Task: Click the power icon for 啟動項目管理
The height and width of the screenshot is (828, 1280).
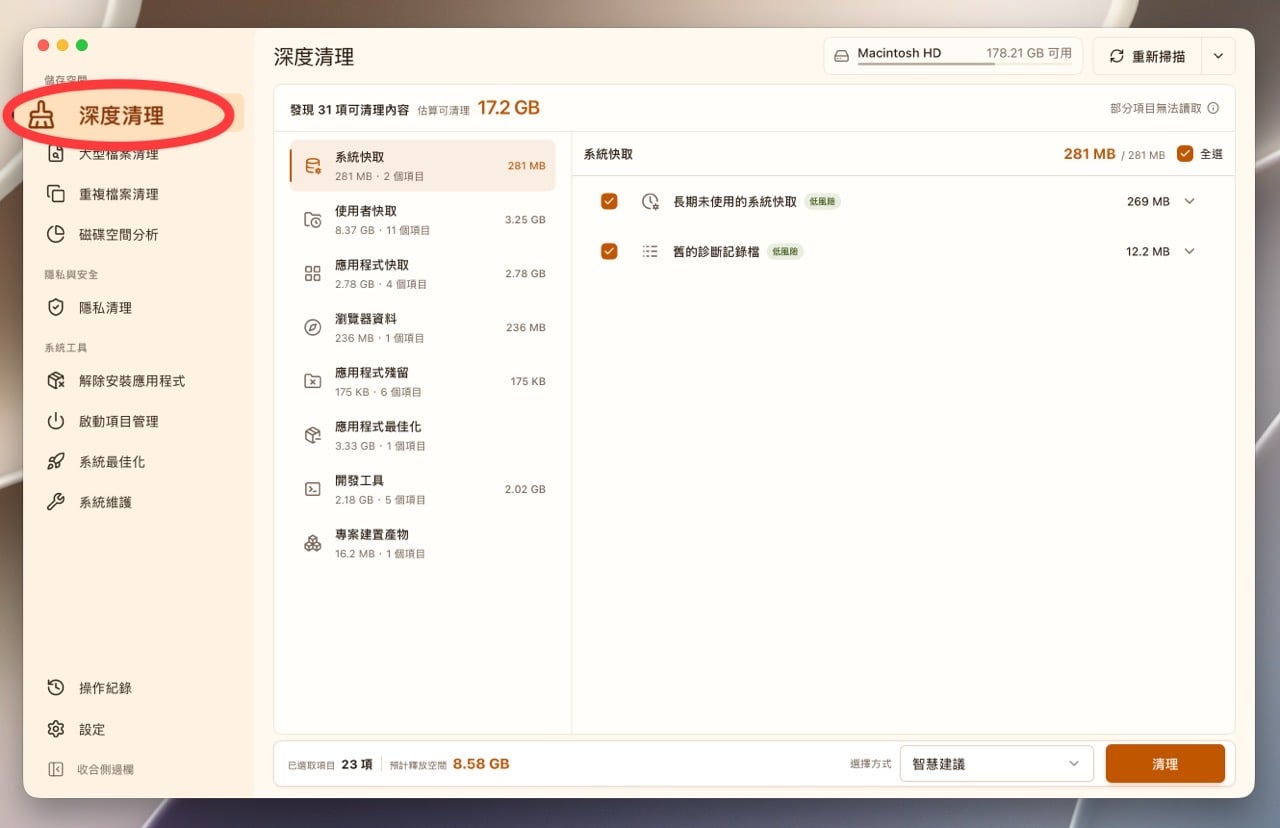Action: (56, 421)
